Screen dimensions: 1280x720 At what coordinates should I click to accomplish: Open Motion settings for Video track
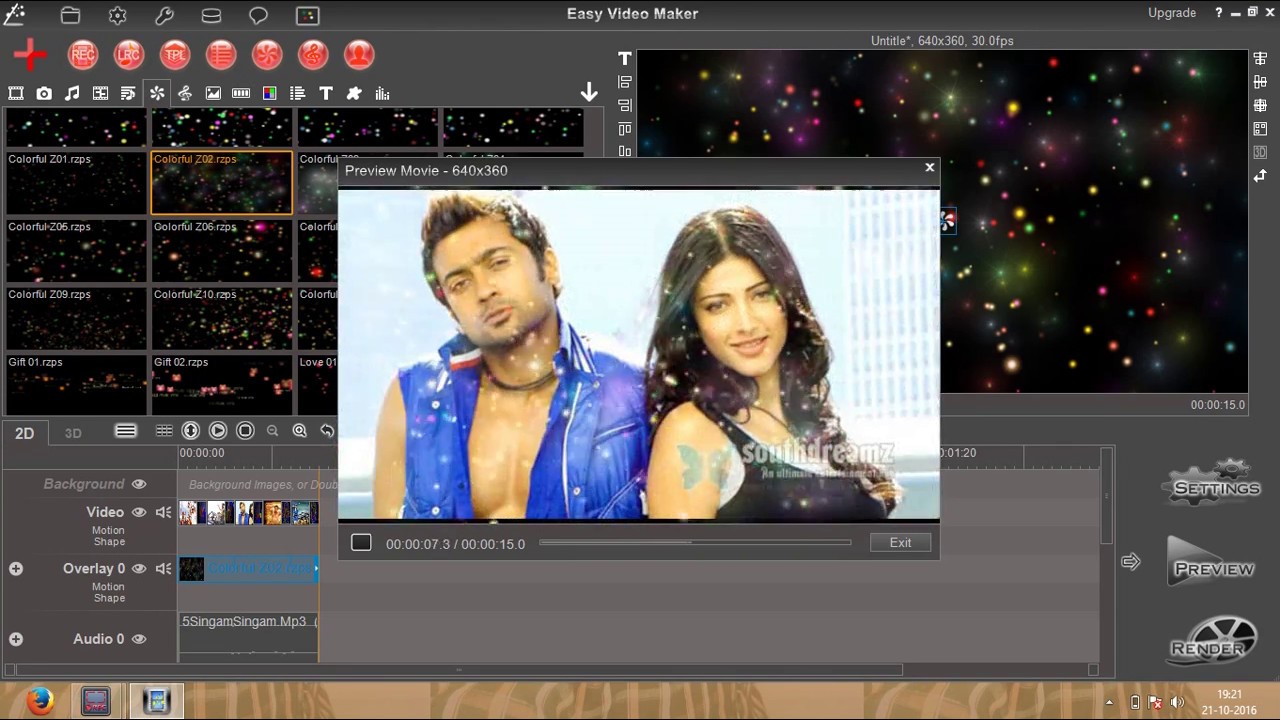109,530
